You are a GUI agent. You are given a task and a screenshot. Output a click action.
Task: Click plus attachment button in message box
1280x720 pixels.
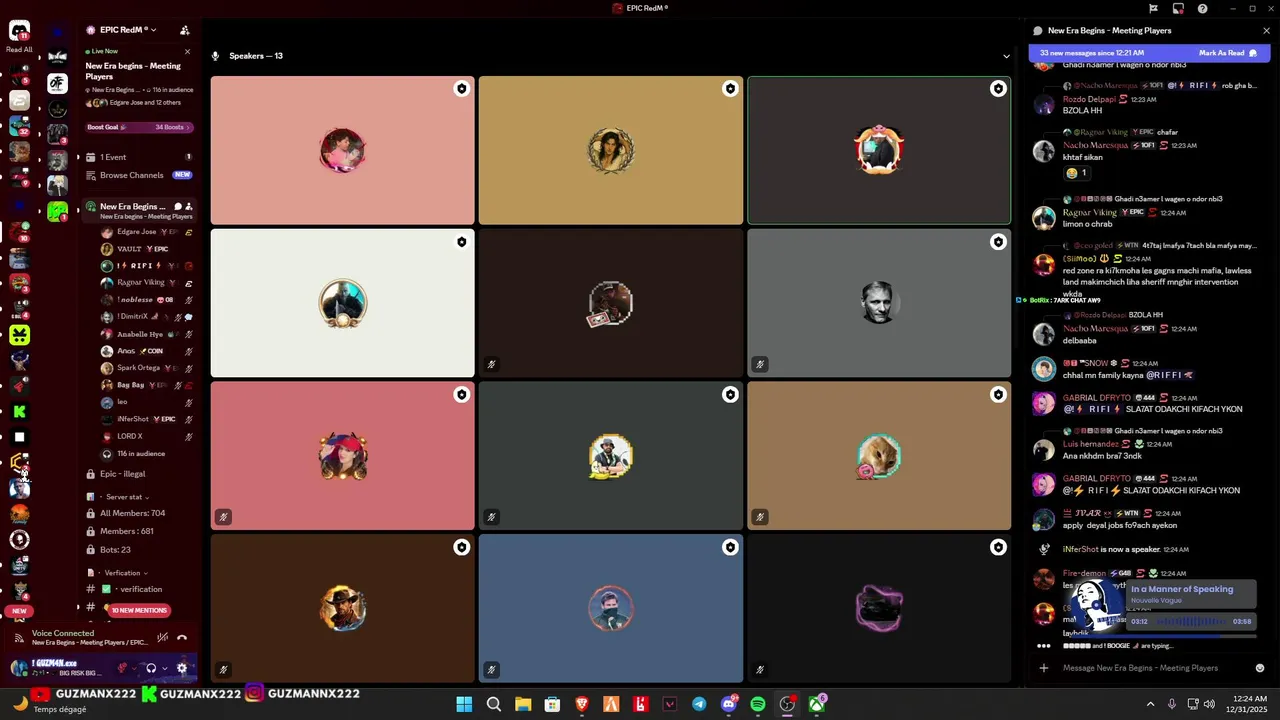pos(1044,668)
